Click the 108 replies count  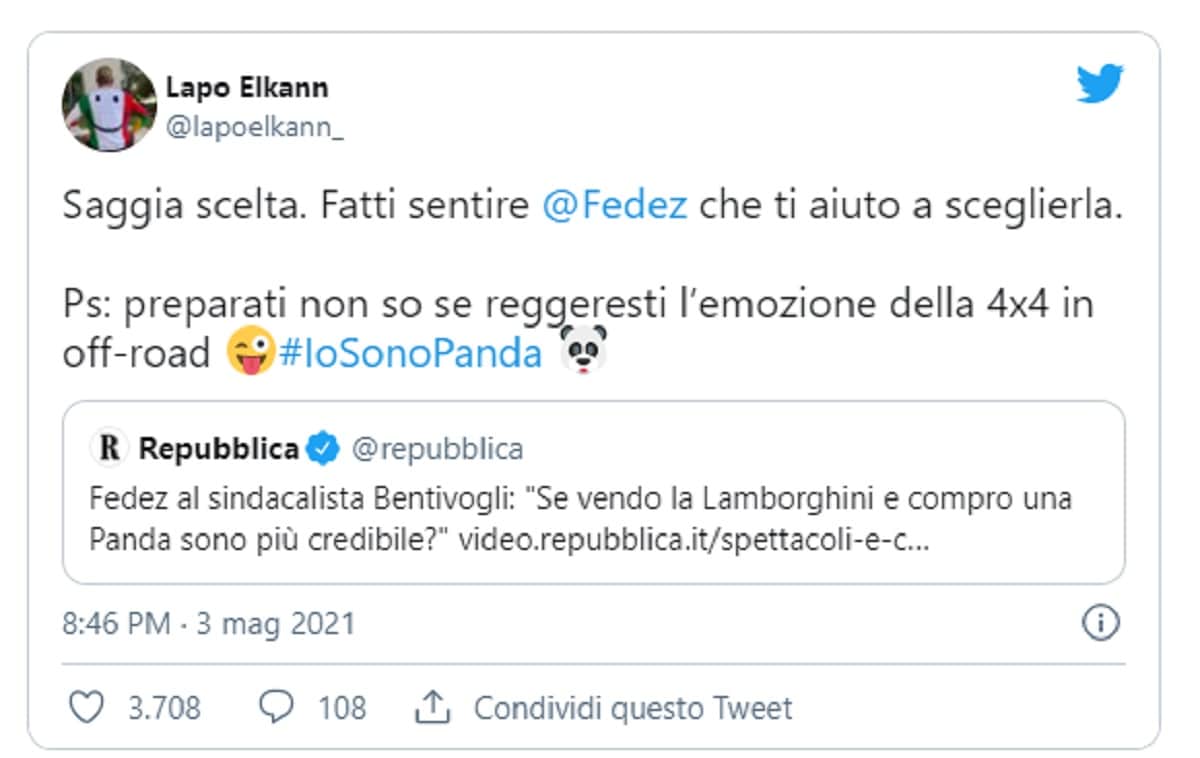(341, 708)
